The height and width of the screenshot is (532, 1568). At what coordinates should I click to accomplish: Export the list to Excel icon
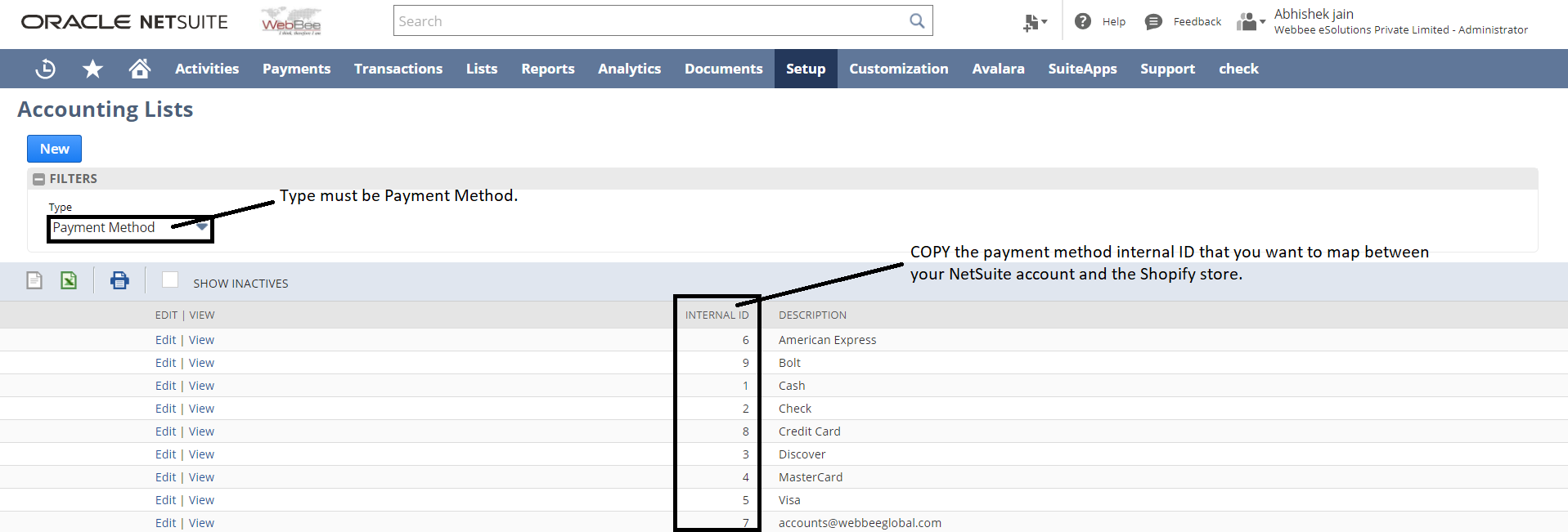coord(69,280)
